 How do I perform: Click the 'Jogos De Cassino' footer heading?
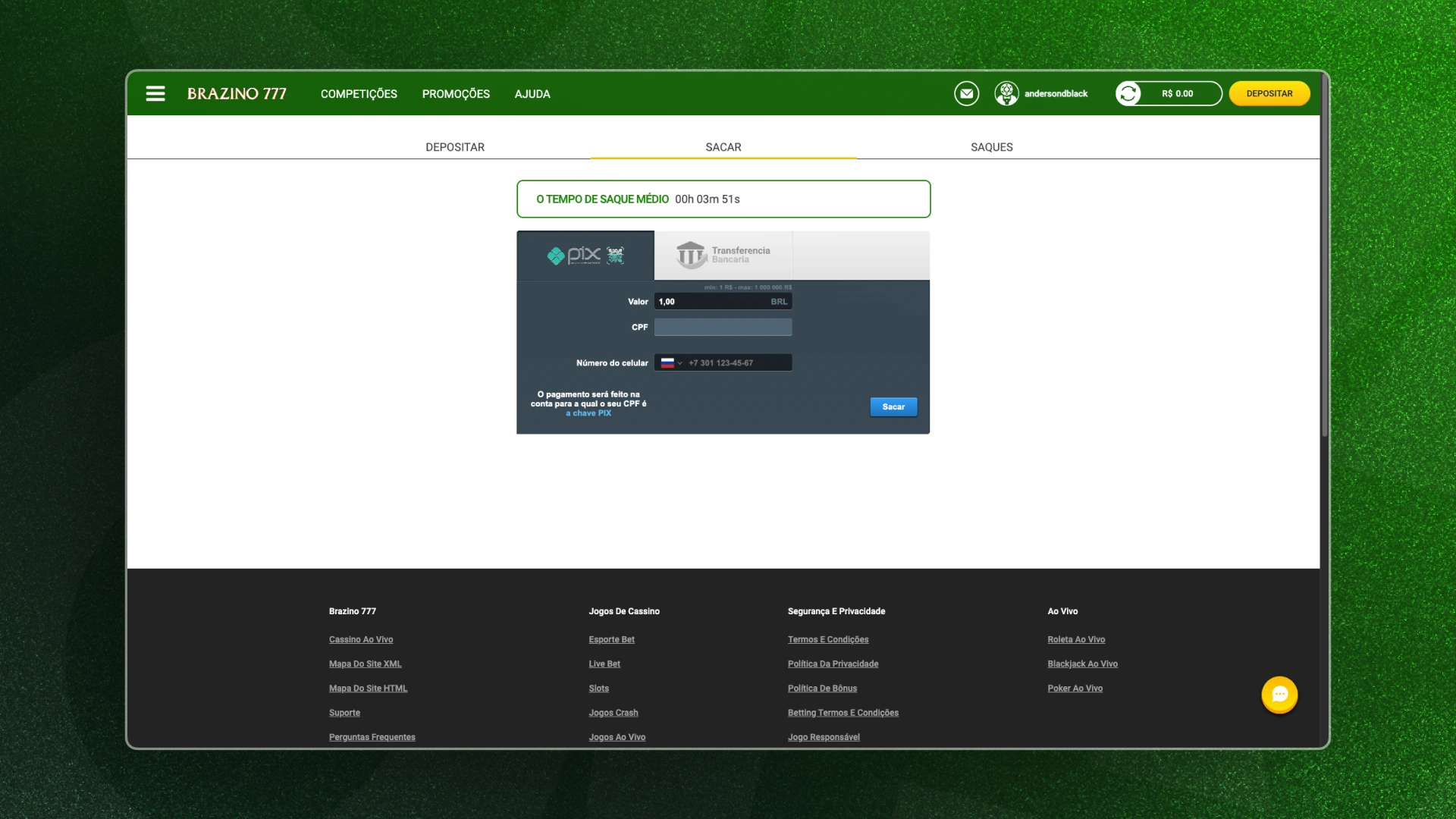tap(624, 611)
